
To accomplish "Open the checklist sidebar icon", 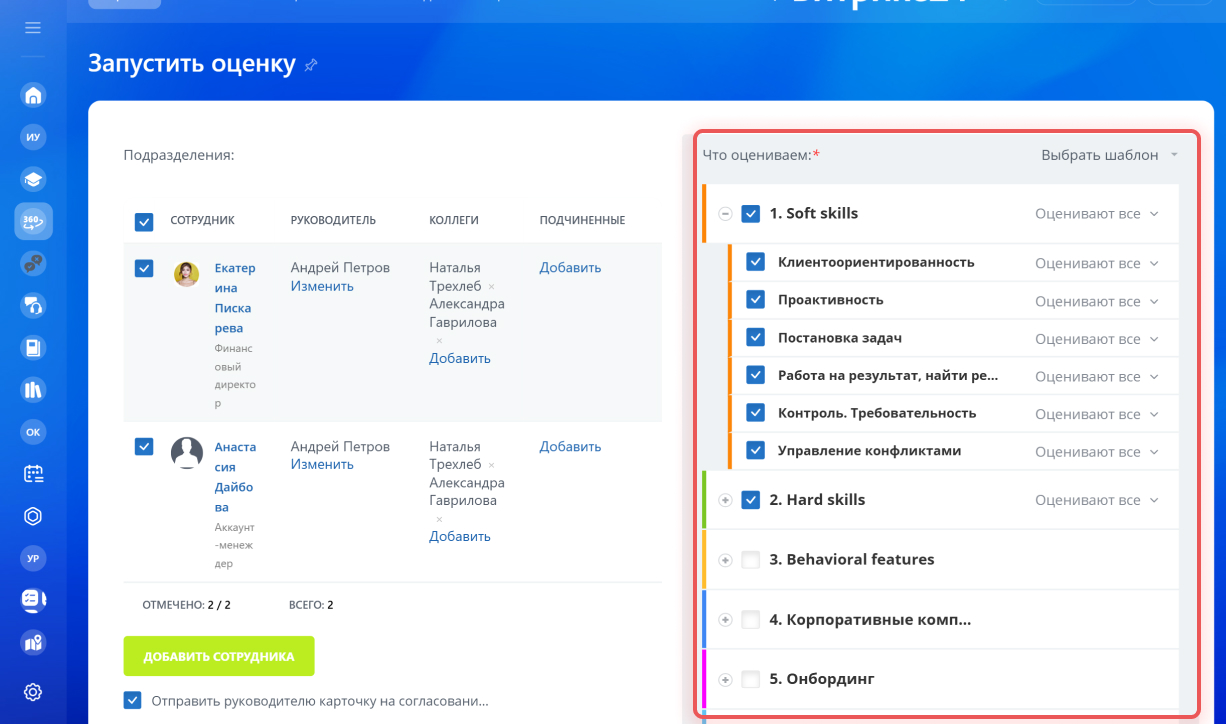I will [33, 600].
